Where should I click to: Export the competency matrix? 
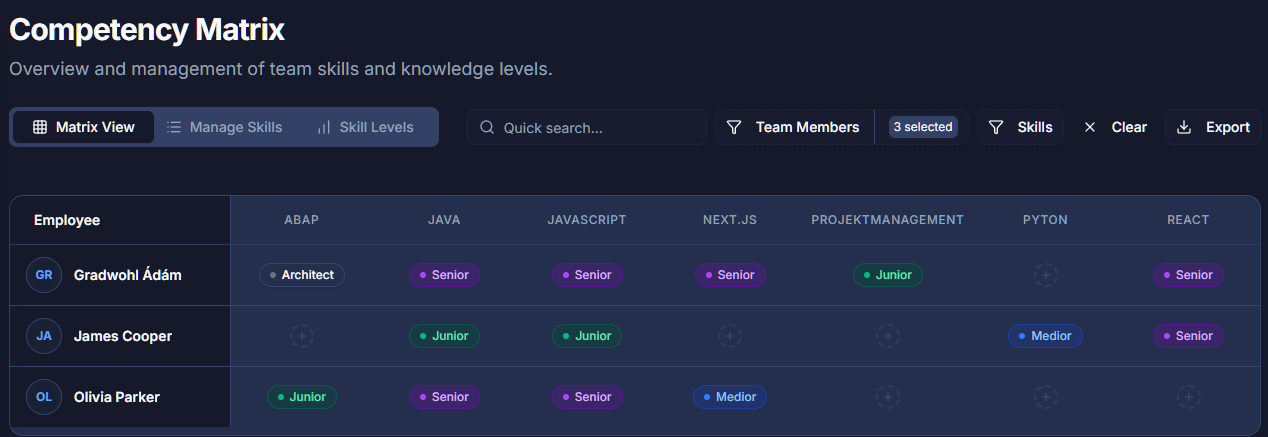point(1213,127)
